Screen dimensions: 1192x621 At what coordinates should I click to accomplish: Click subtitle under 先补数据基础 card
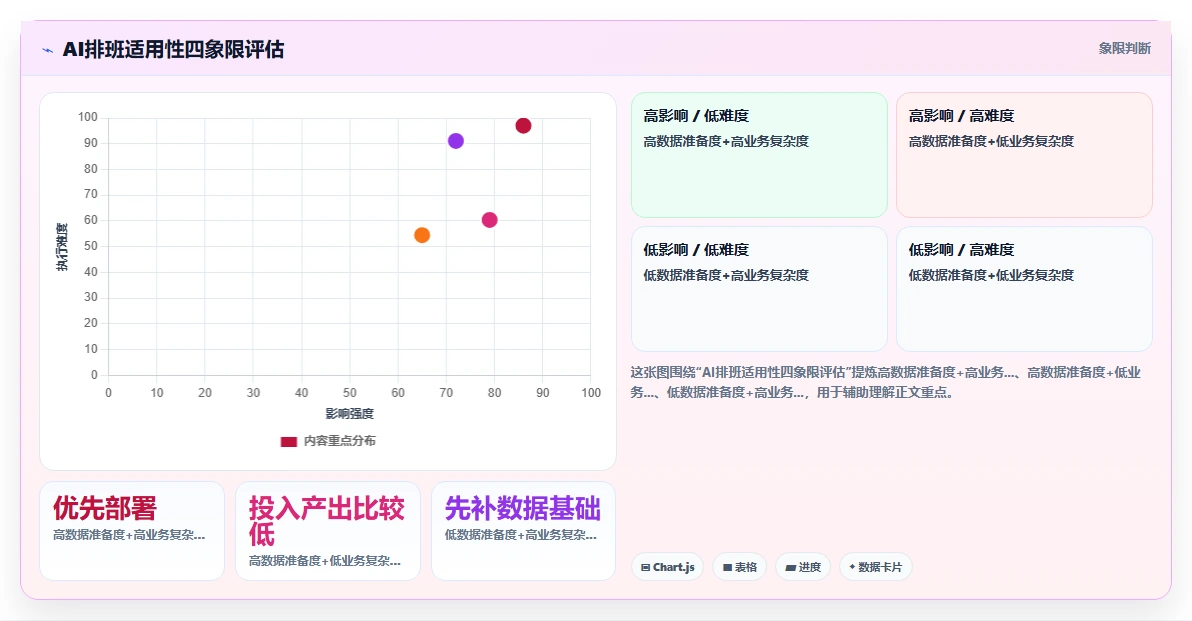coord(521,535)
